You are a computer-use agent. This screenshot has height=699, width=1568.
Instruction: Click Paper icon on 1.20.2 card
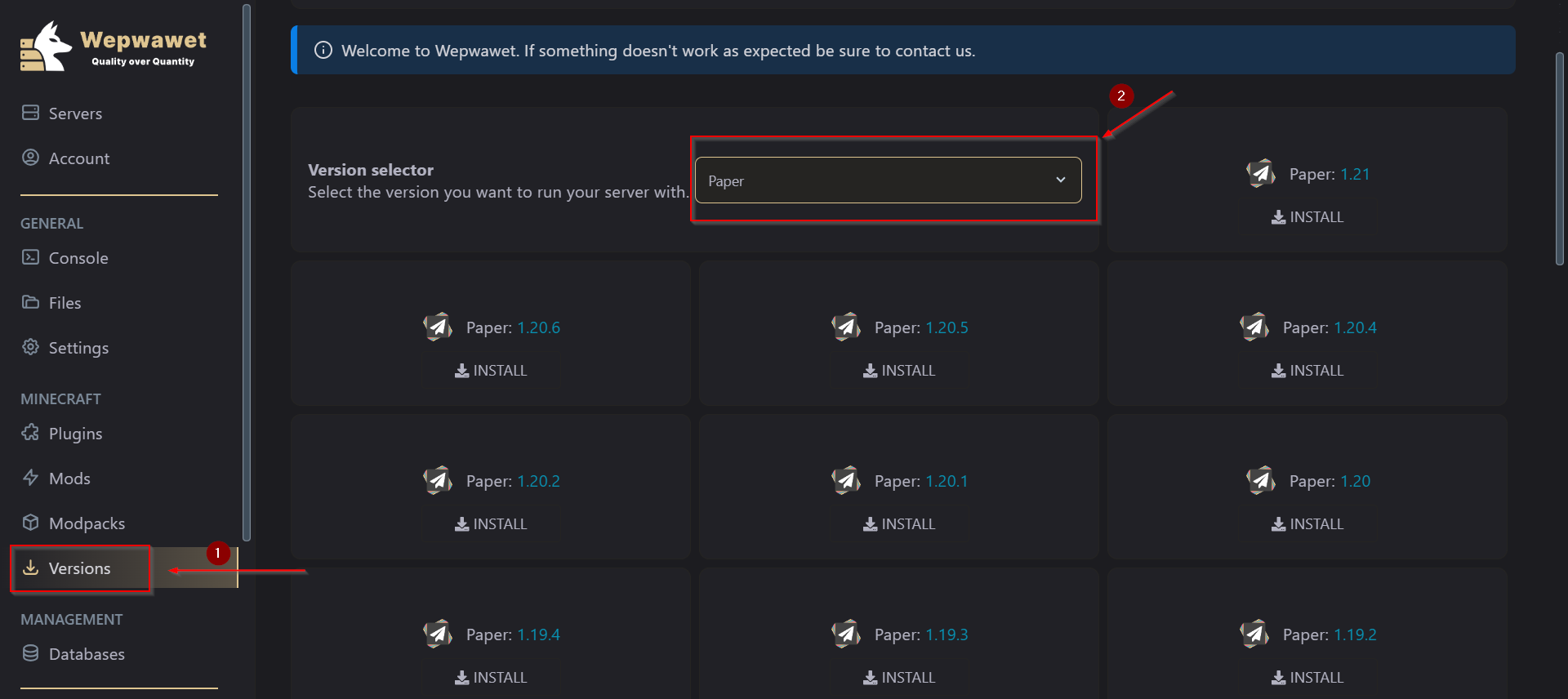coord(438,480)
